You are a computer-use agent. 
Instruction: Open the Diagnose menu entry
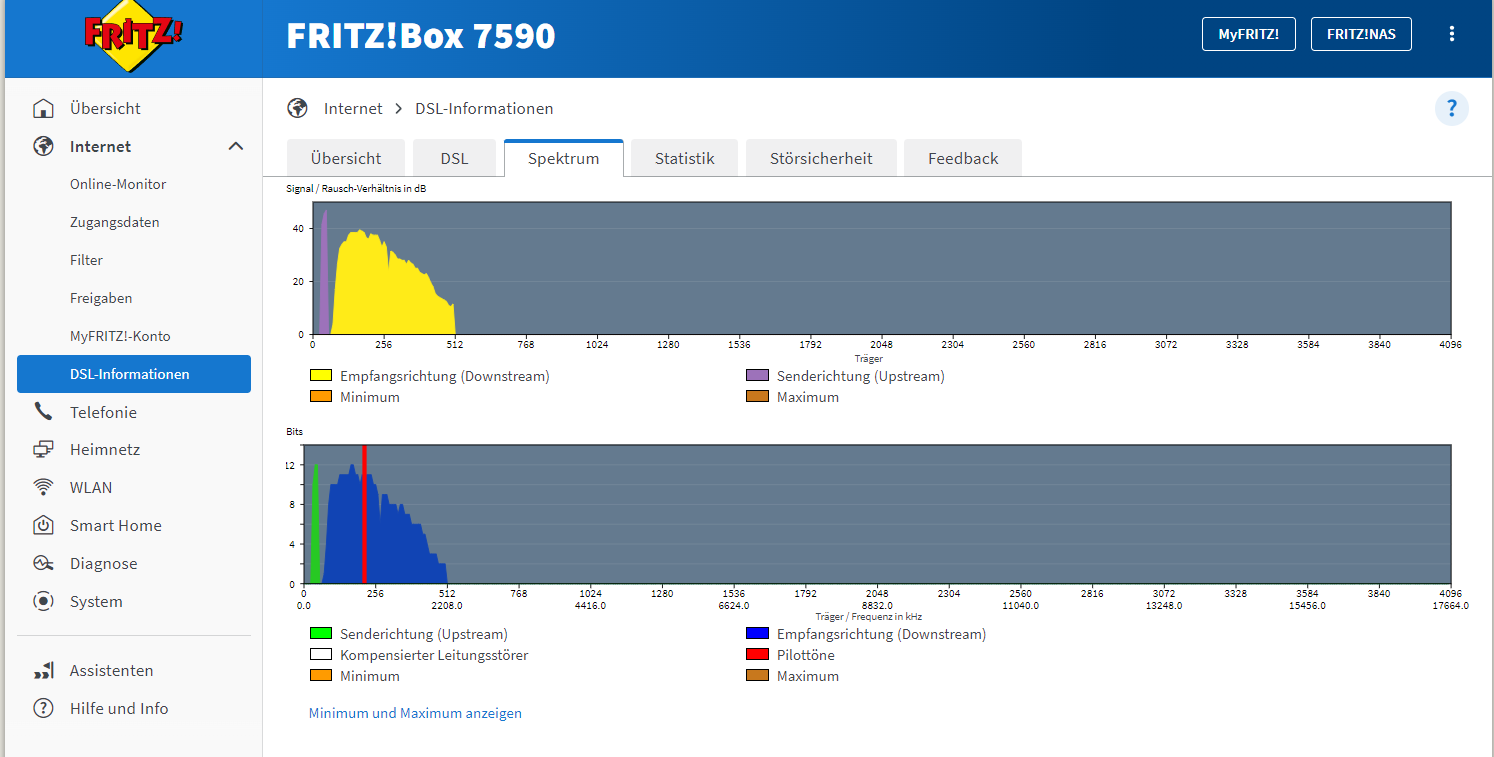104,563
